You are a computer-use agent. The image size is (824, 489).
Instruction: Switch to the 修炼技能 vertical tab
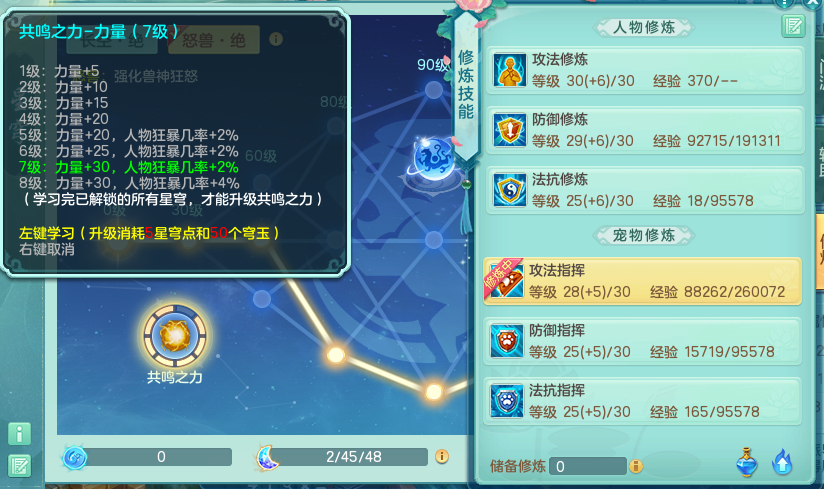pyautogui.click(x=466, y=85)
